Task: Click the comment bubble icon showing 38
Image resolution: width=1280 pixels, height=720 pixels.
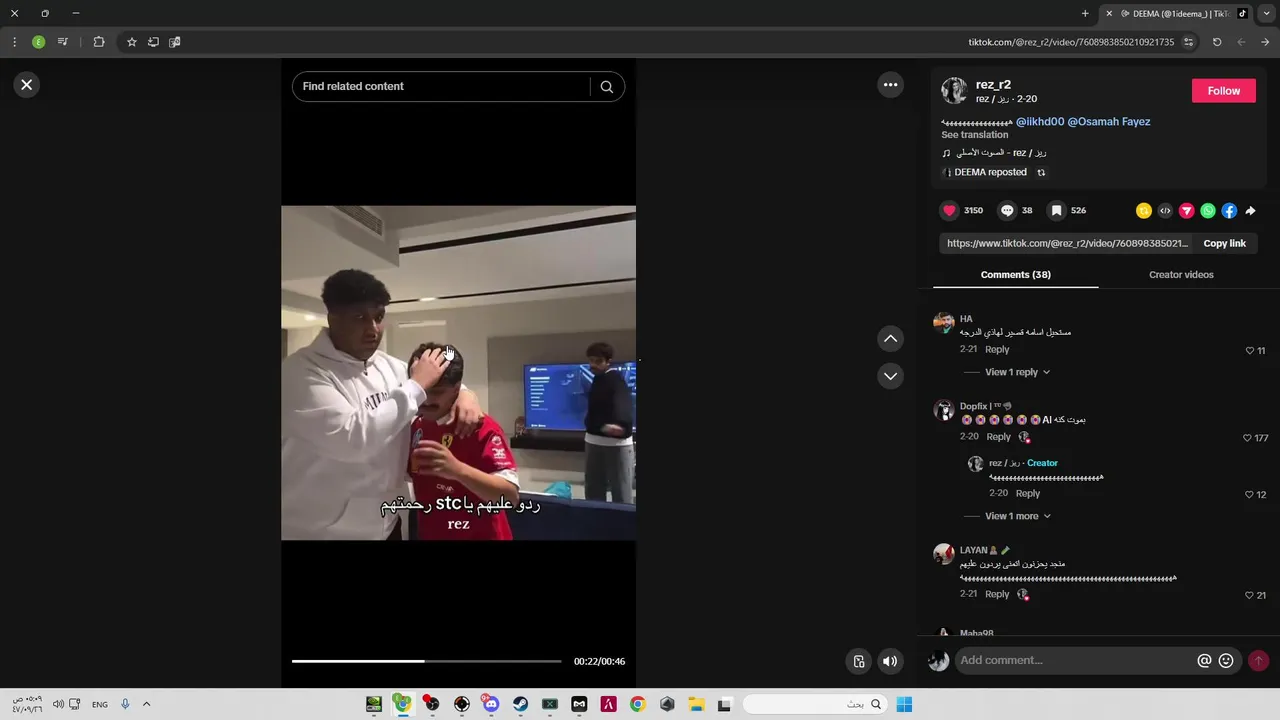Action: click(x=1007, y=211)
